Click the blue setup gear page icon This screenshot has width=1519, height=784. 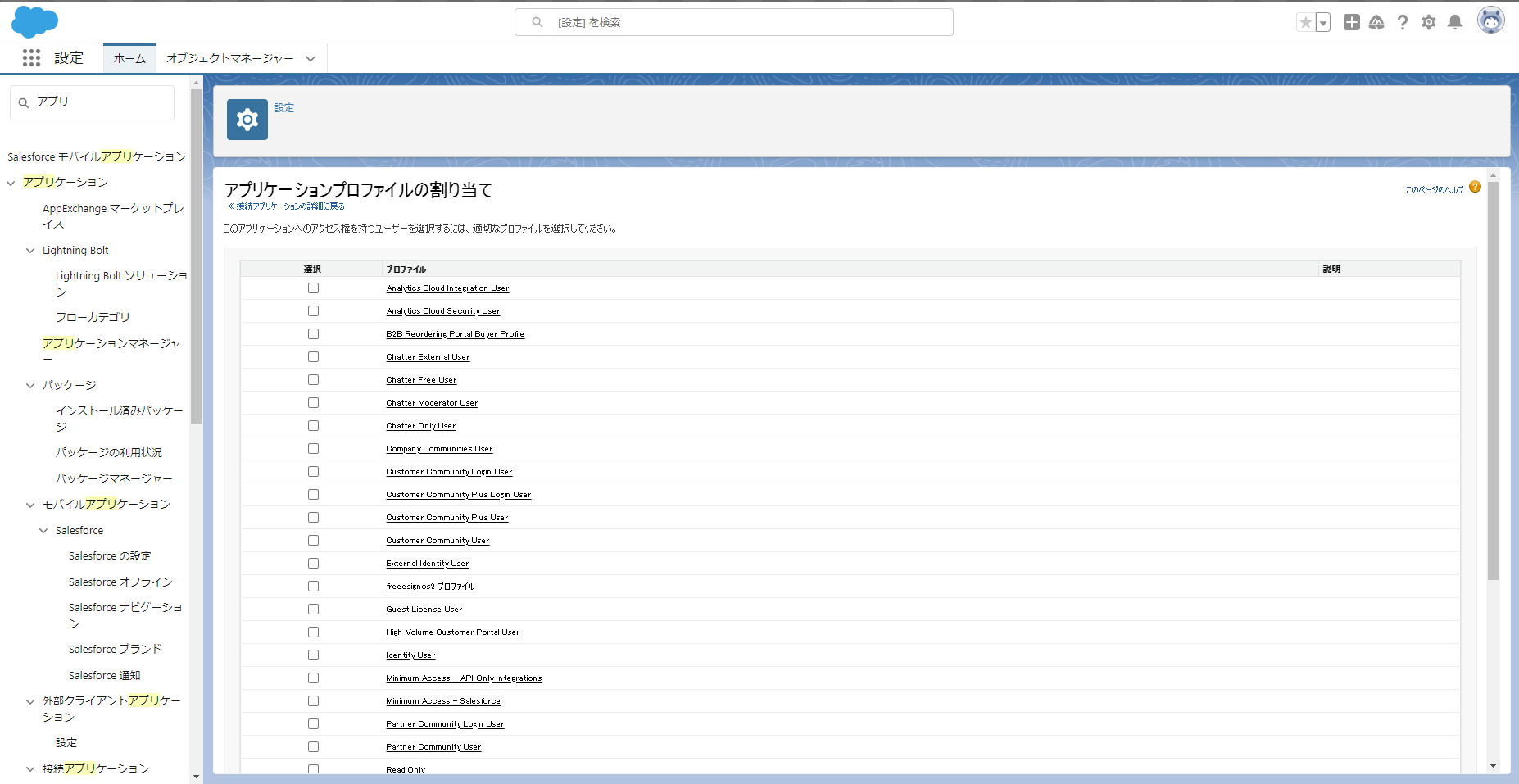click(247, 120)
